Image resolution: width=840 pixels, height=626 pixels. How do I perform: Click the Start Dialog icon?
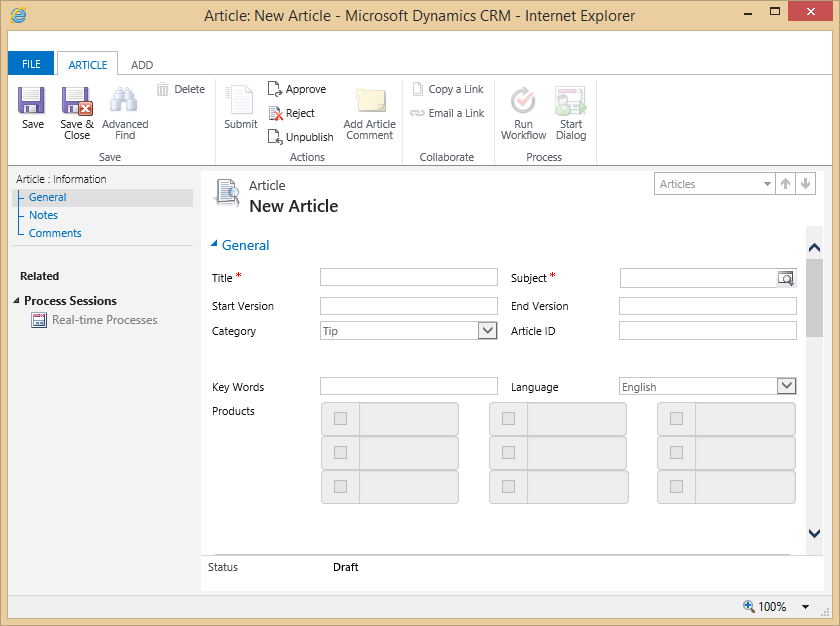tap(571, 101)
